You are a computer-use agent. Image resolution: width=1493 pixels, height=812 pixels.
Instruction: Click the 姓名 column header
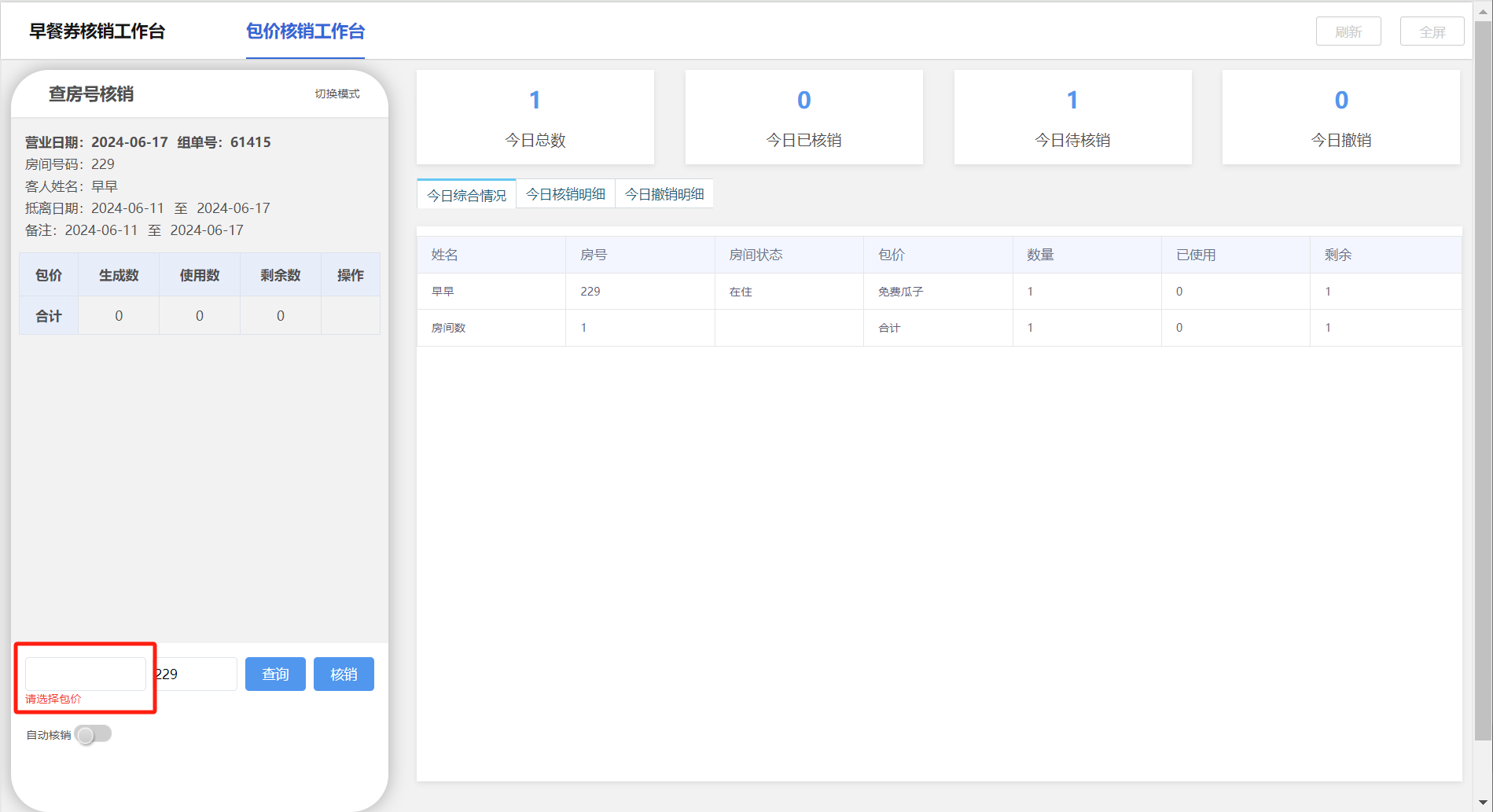coord(491,255)
